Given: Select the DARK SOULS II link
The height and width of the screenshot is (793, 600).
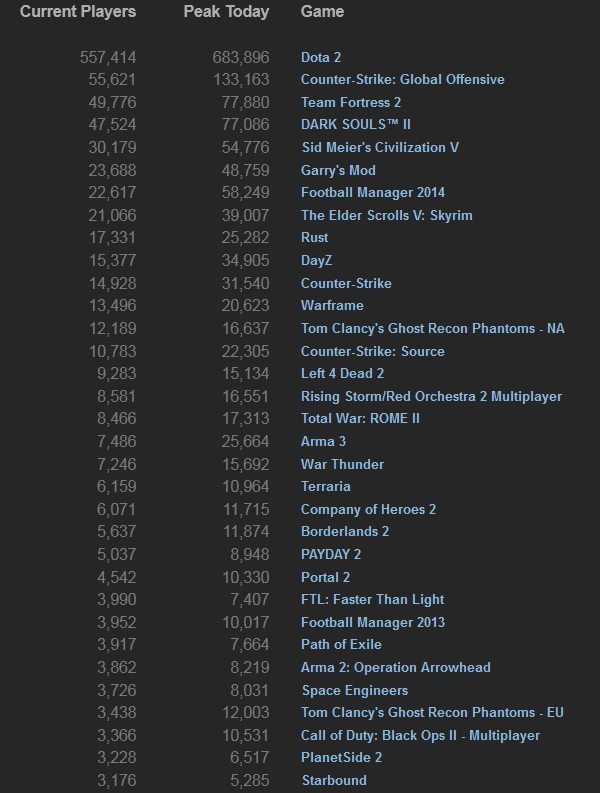Looking at the screenshot, I should (356, 124).
